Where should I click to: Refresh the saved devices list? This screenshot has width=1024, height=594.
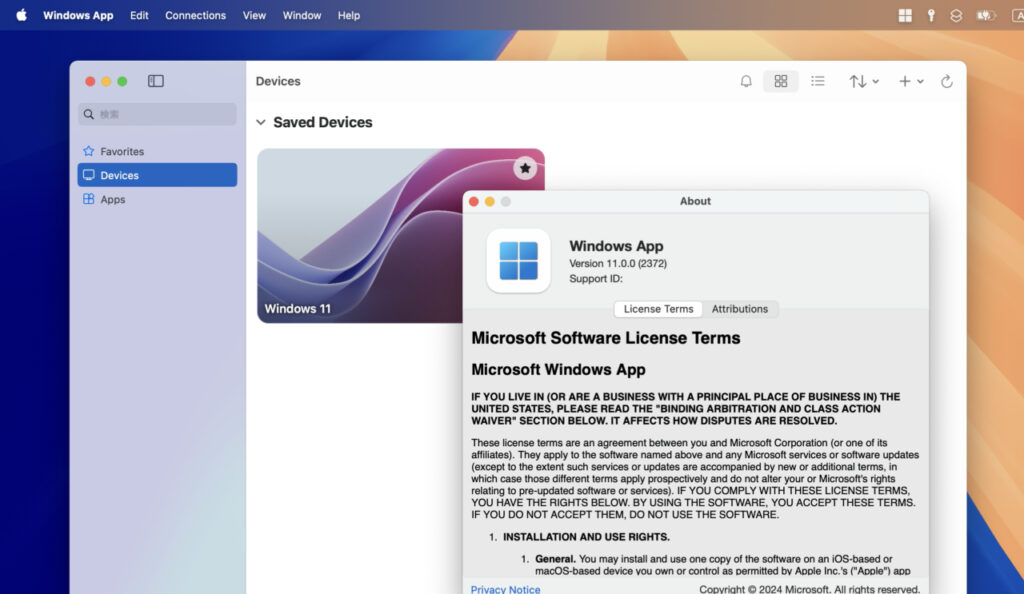click(946, 81)
